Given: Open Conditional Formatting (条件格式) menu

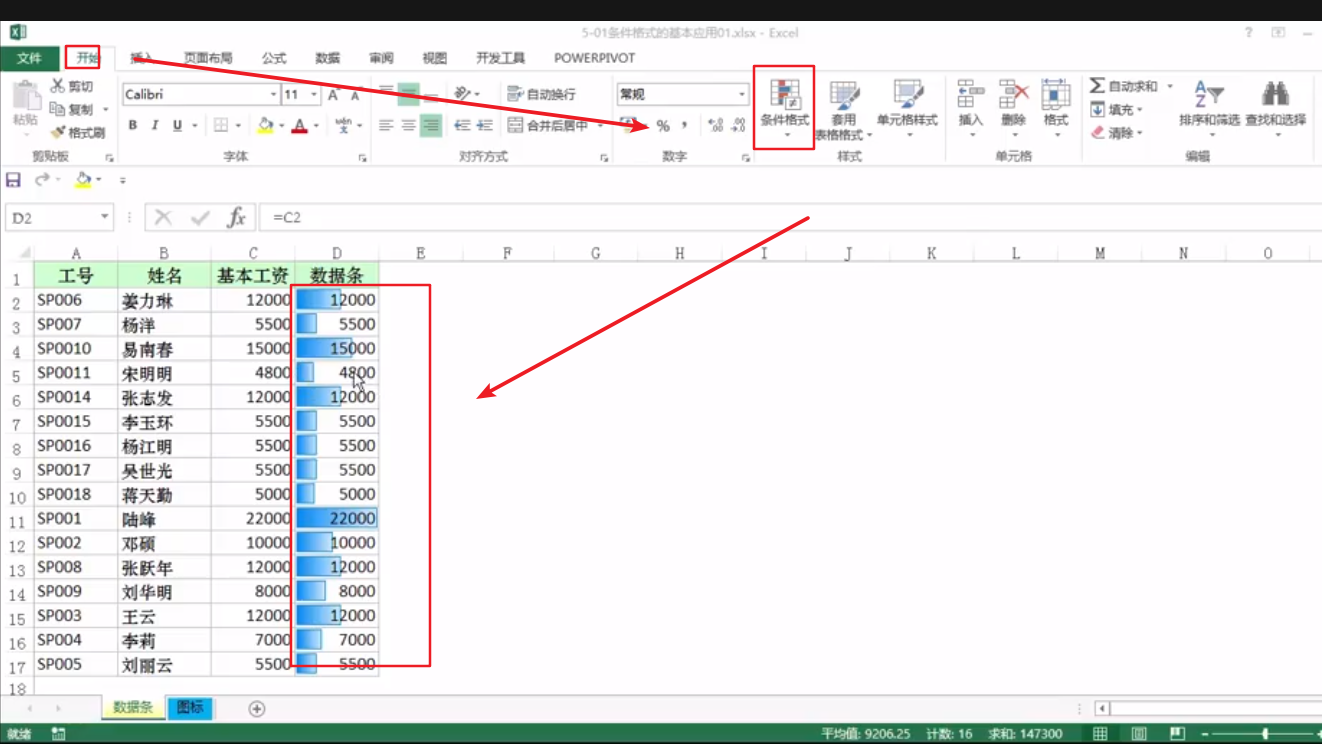Looking at the screenshot, I should (x=784, y=108).
